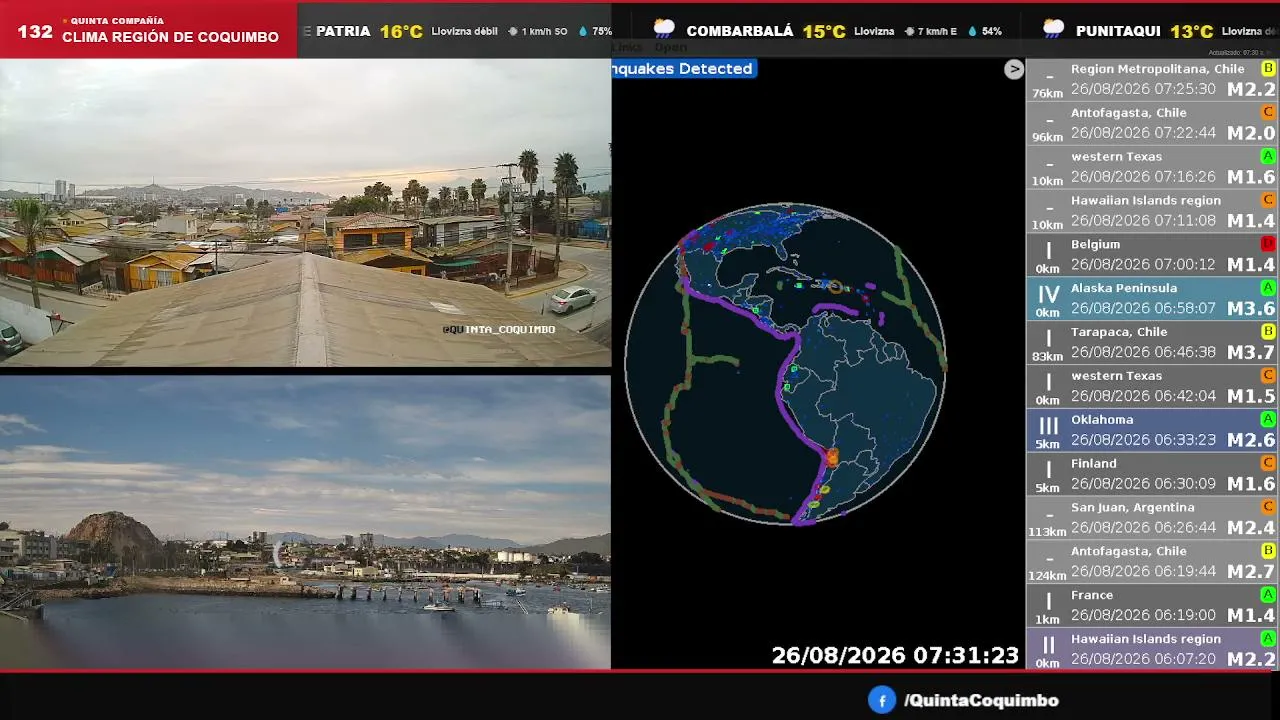Click the 26/08/2026 07:31:23 timestamp
Viewport: 1280px width, 720px height.
coord(895,656)
